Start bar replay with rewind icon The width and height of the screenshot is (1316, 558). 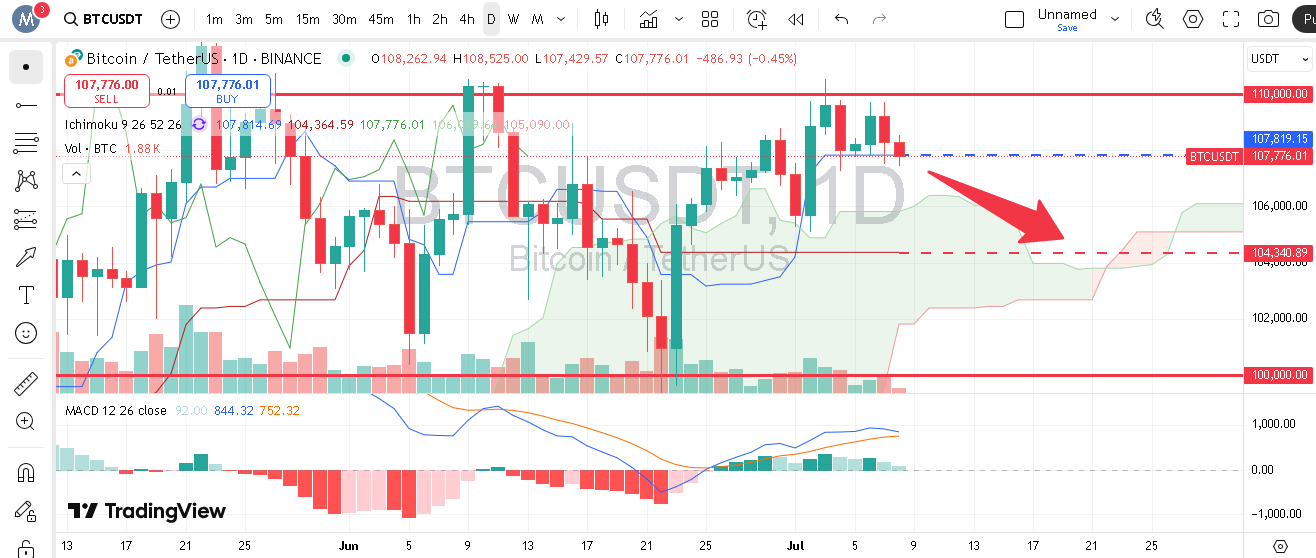pyautogui.click(x=796, y=19)
